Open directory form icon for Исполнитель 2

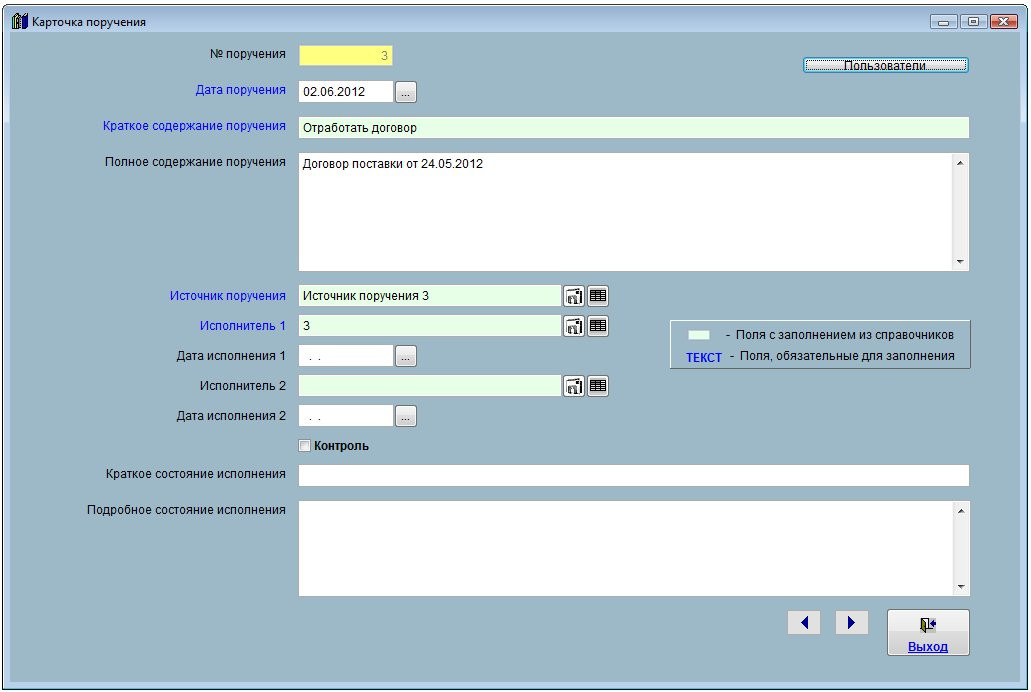click(573, 386)
